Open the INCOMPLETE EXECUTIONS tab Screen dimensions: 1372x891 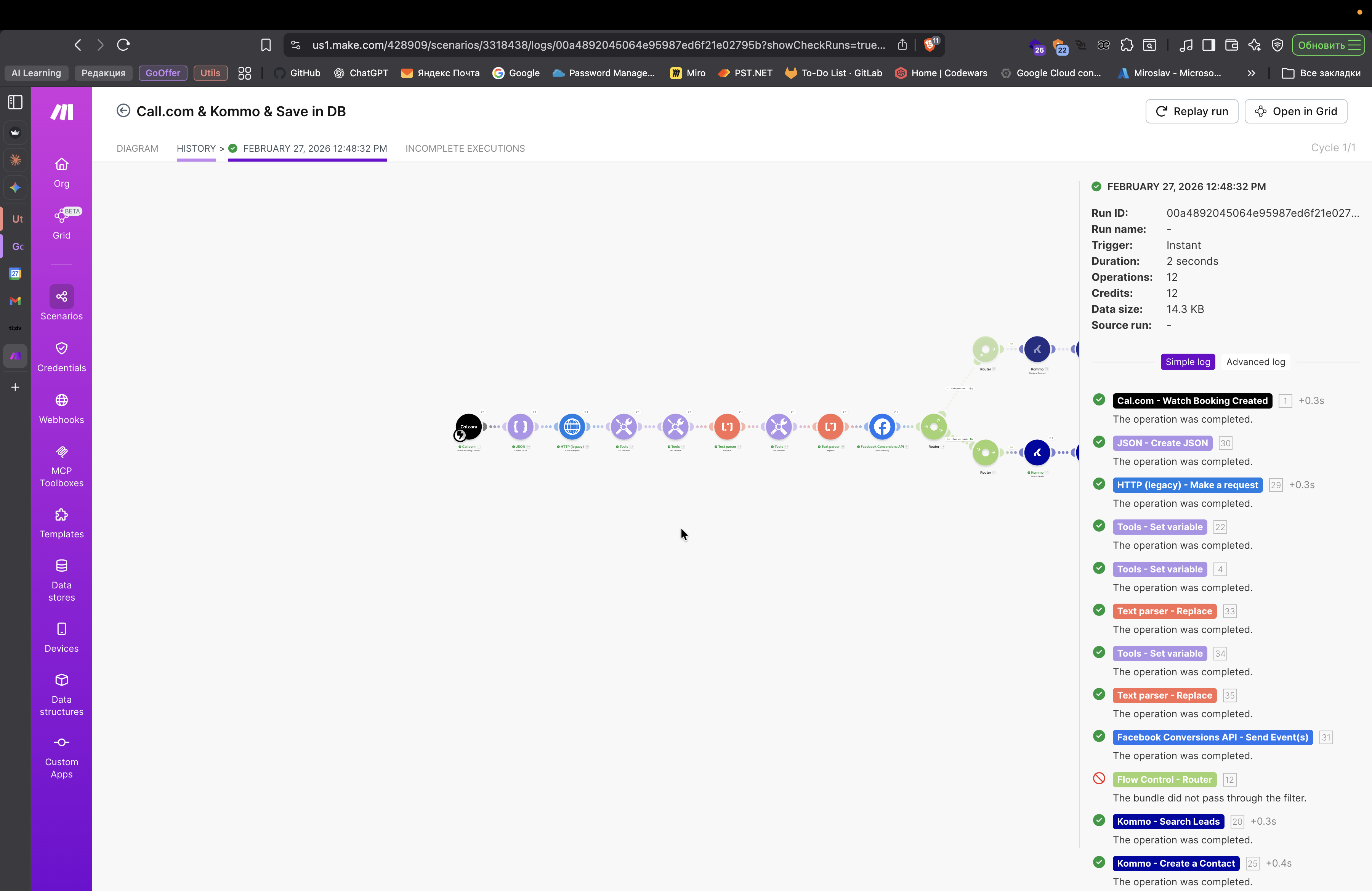tap(465, 148)
